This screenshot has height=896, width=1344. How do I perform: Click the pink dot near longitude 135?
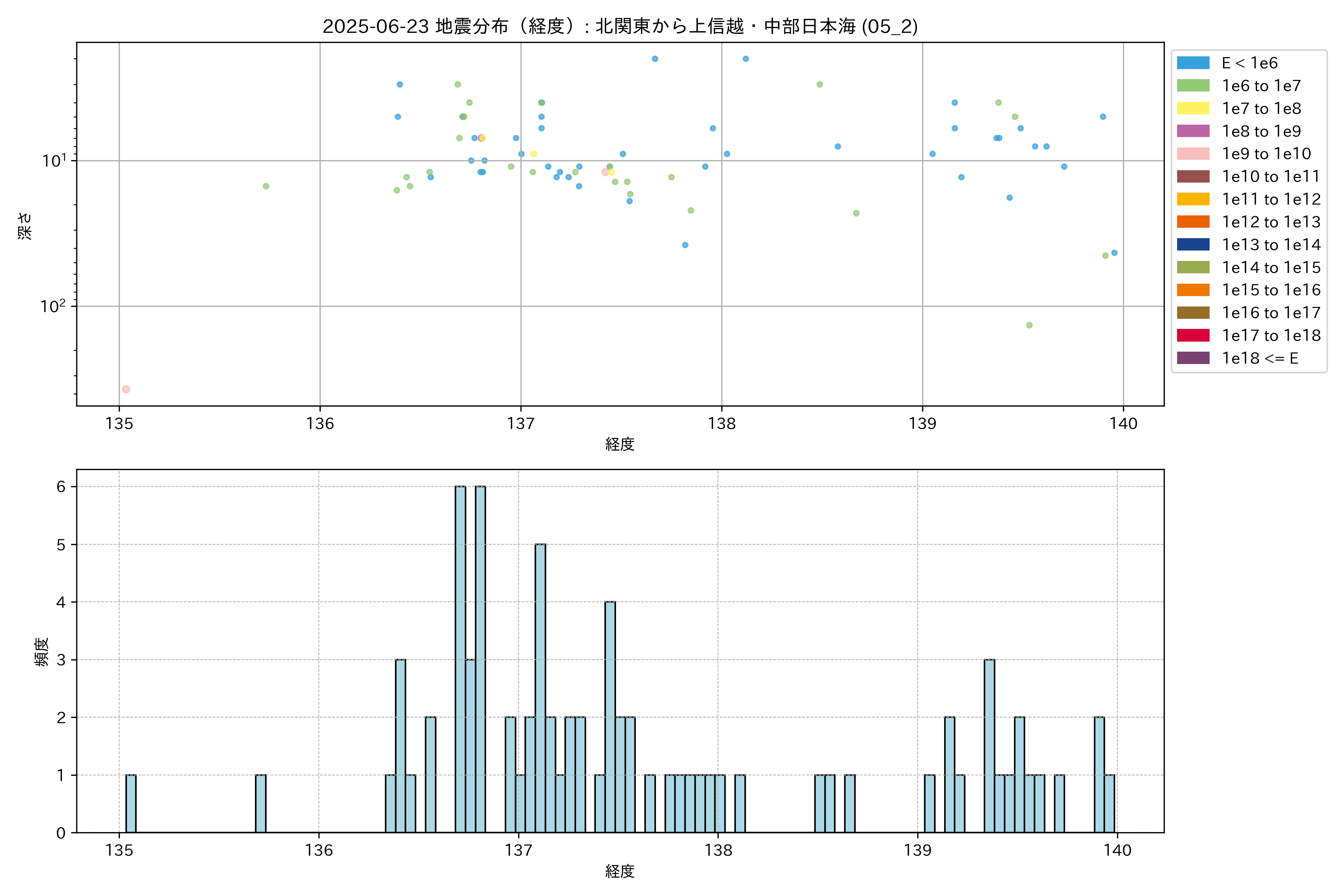pos(126,389)
